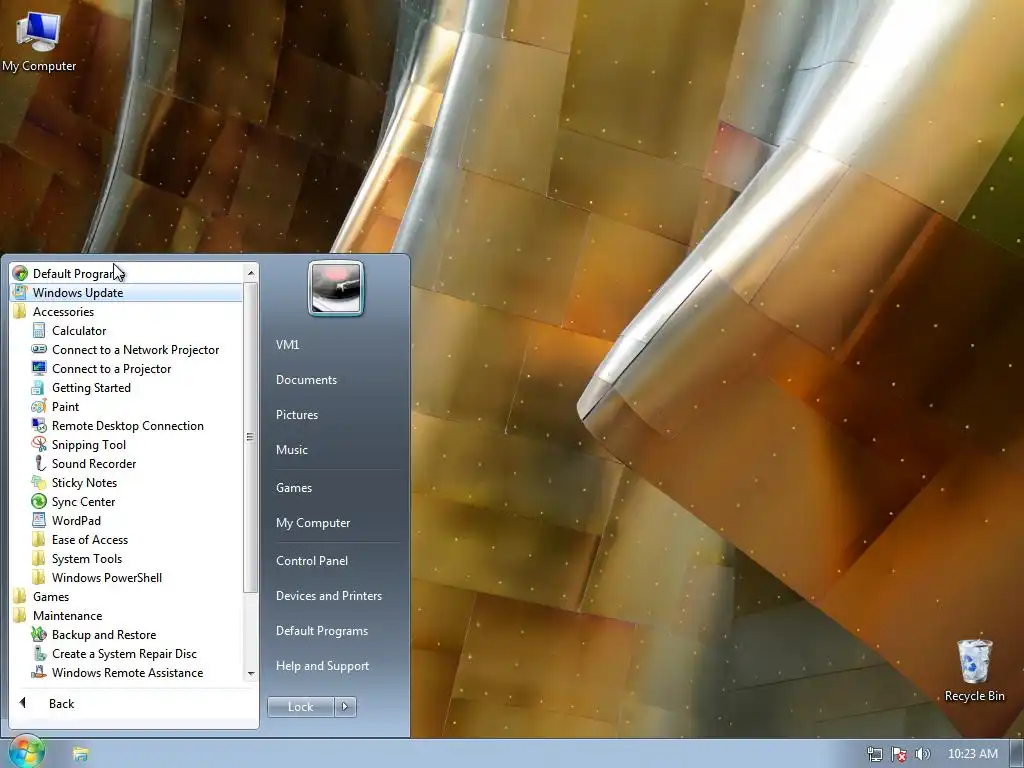Screen dimensions: 1024x768
Task: Click the scroll up arrow in programs list
Action: (251, 272)
